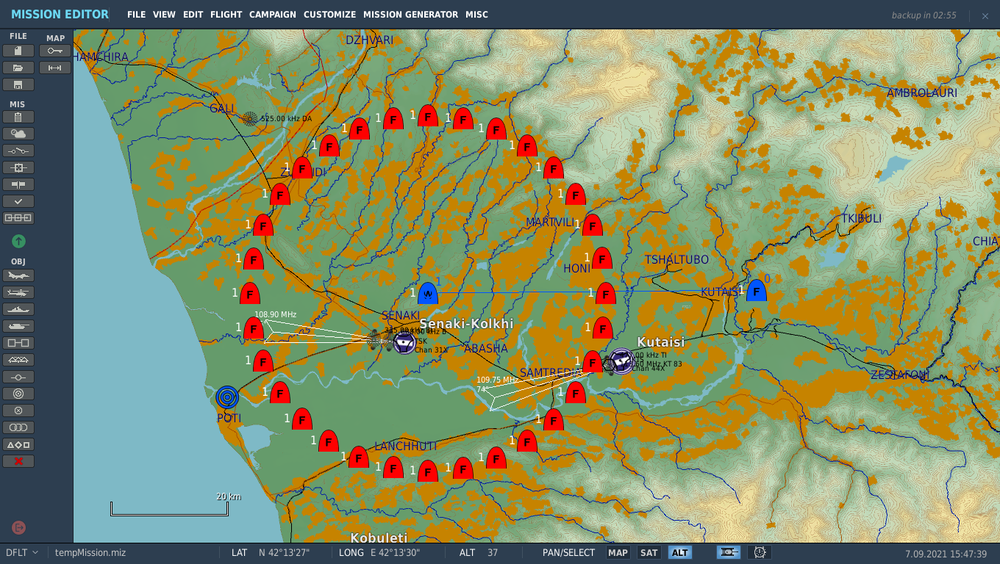Select the blue target circle at Poti
The width and height of the screenshot is (1000, 564).
(227, 397)
